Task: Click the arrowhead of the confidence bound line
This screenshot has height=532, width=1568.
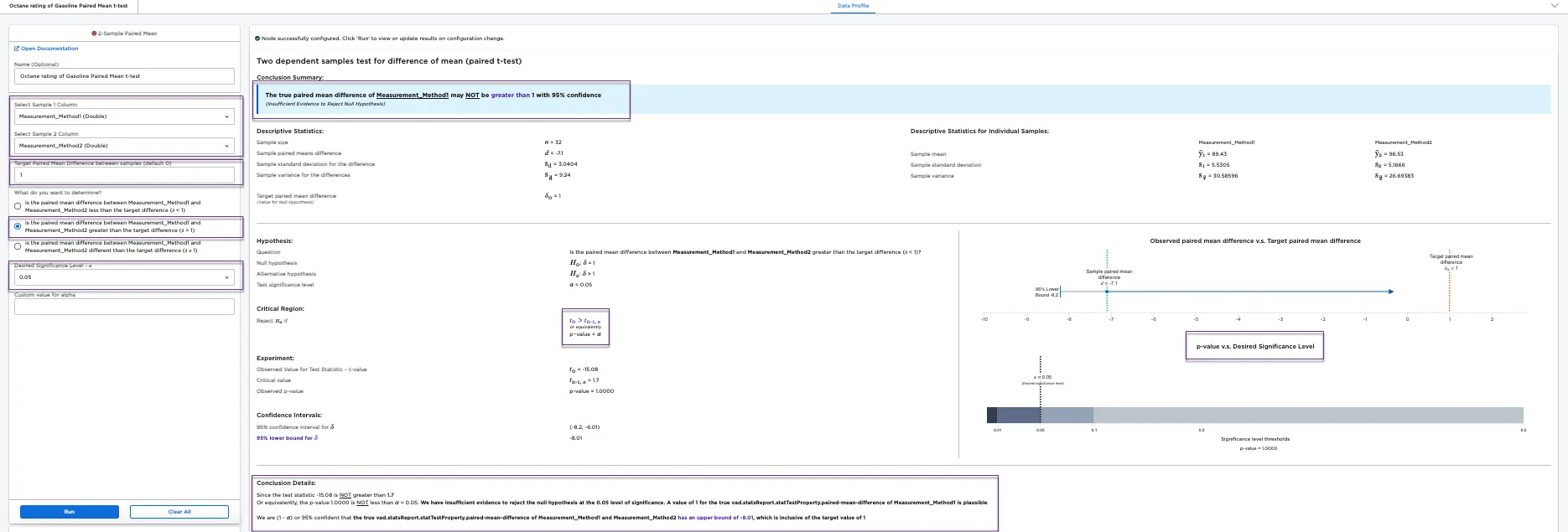Action: coord(1390,292)
